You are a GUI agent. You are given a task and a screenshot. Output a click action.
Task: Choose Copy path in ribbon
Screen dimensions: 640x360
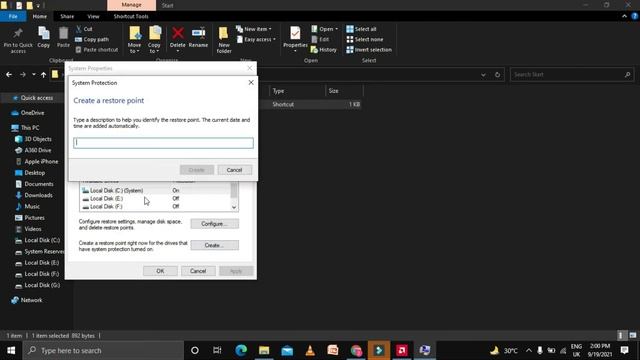[92, 39]
